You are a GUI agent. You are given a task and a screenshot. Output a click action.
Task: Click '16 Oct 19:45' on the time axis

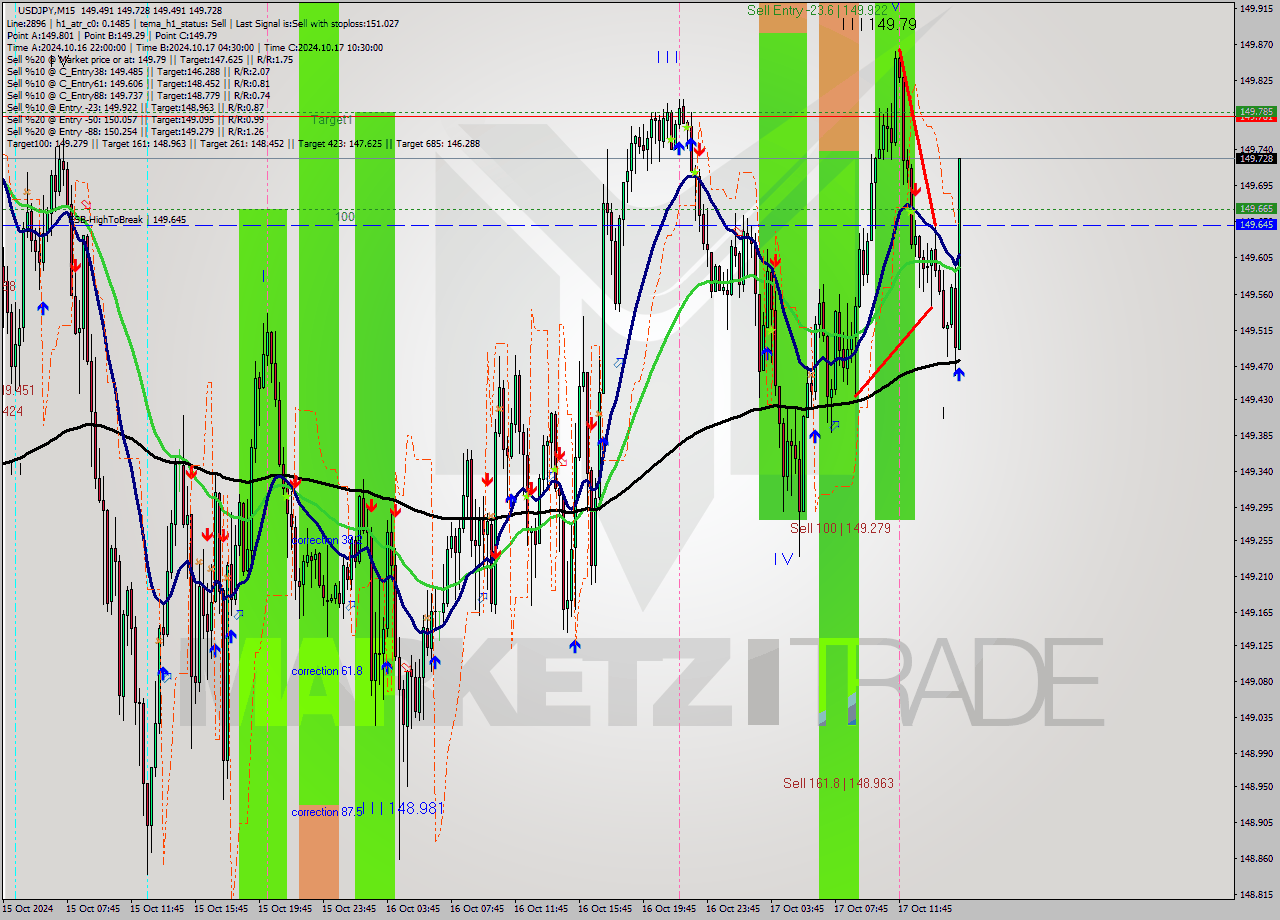(667, 909)
